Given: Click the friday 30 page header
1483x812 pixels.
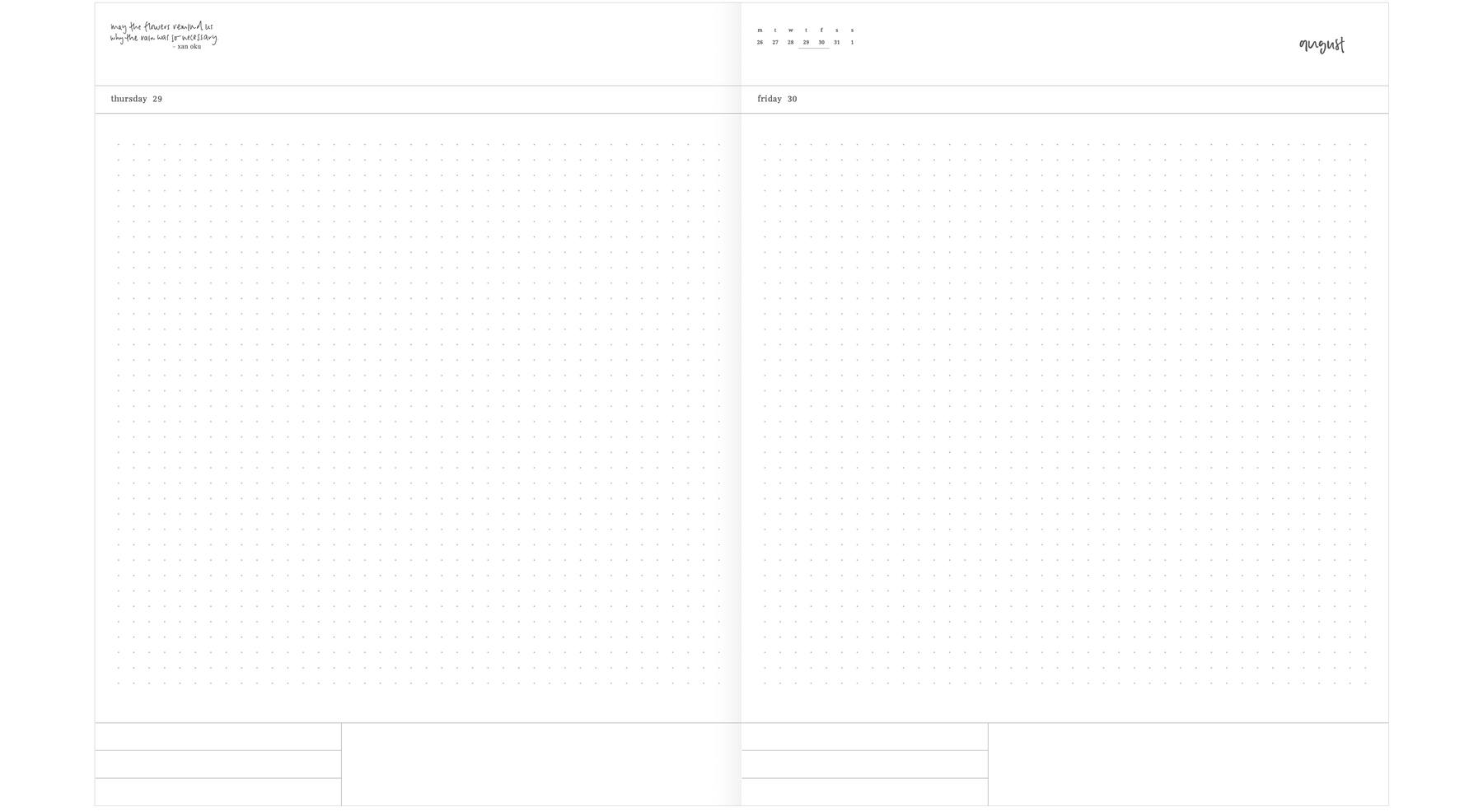Looking at the screenshot, I should coord(777,99).
